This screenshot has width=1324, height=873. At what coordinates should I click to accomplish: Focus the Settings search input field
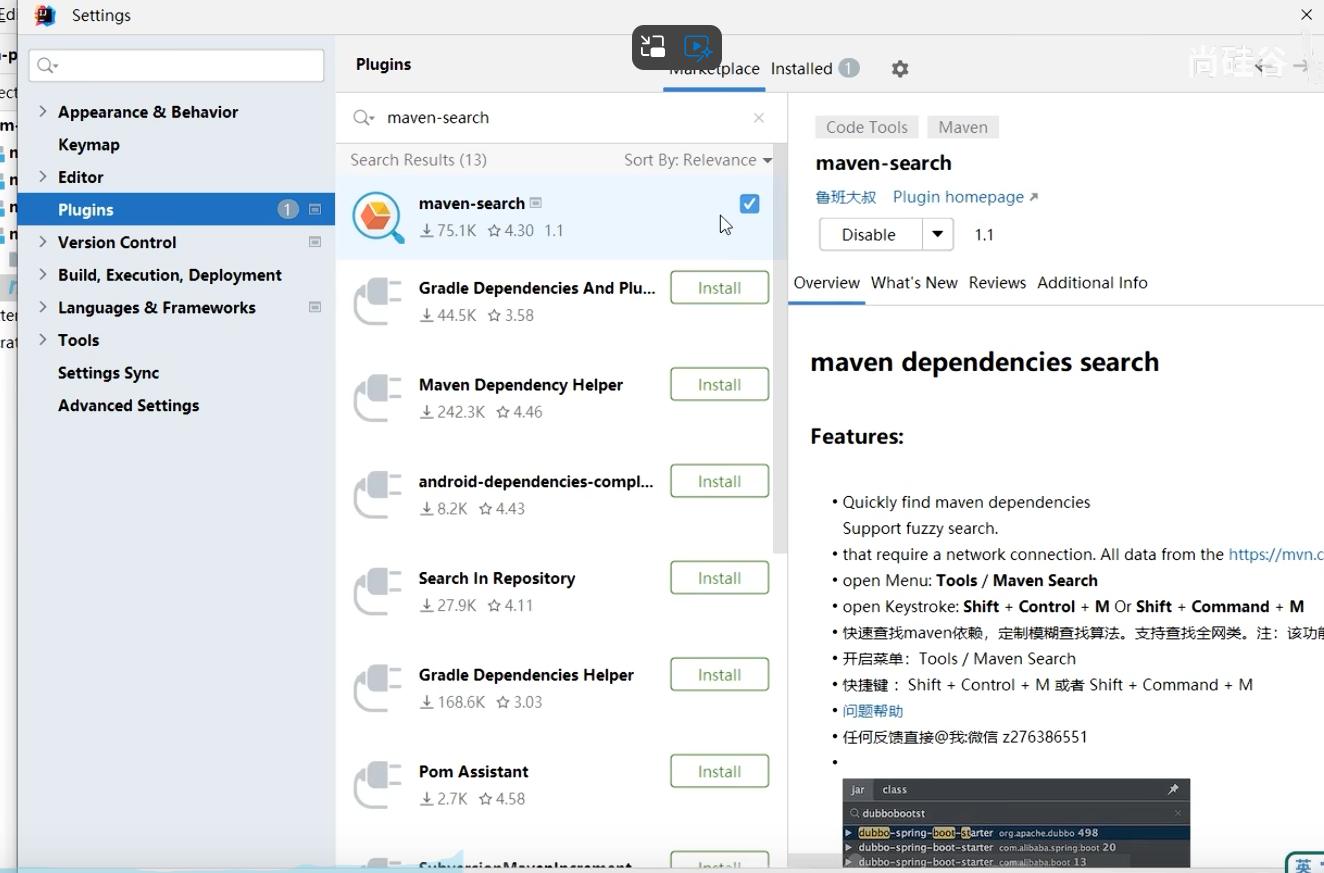177,66
